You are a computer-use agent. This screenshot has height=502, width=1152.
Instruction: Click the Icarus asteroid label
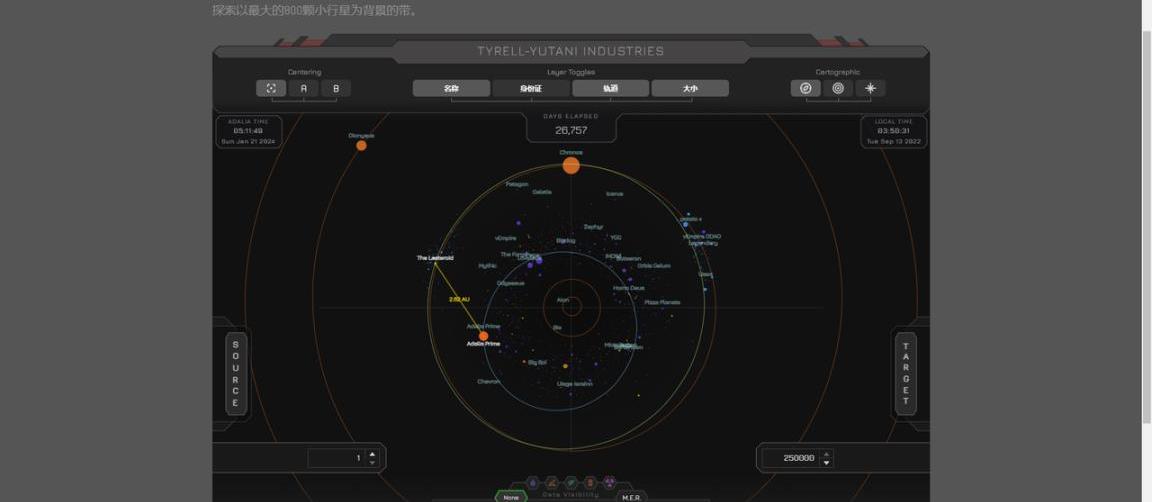click(x=615, y=194)
